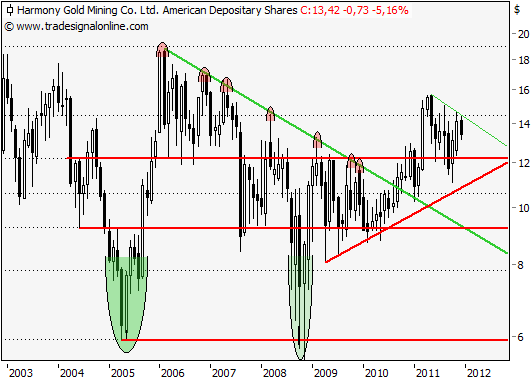Click the 12 price axis label

(x=524, y=163)
